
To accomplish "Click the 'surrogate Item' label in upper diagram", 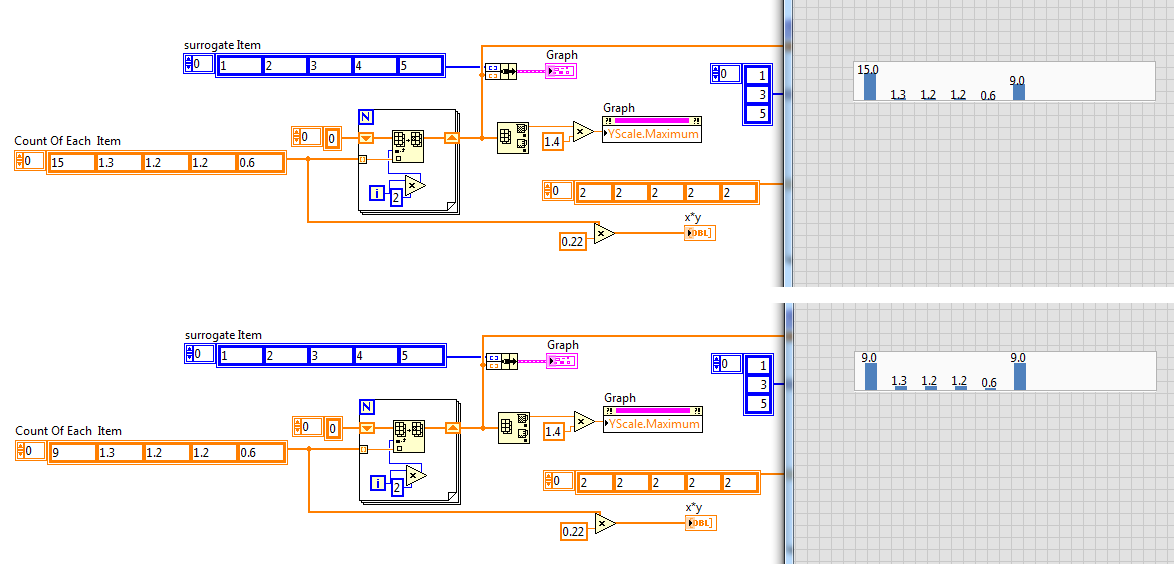I will (x=222, y=45).
